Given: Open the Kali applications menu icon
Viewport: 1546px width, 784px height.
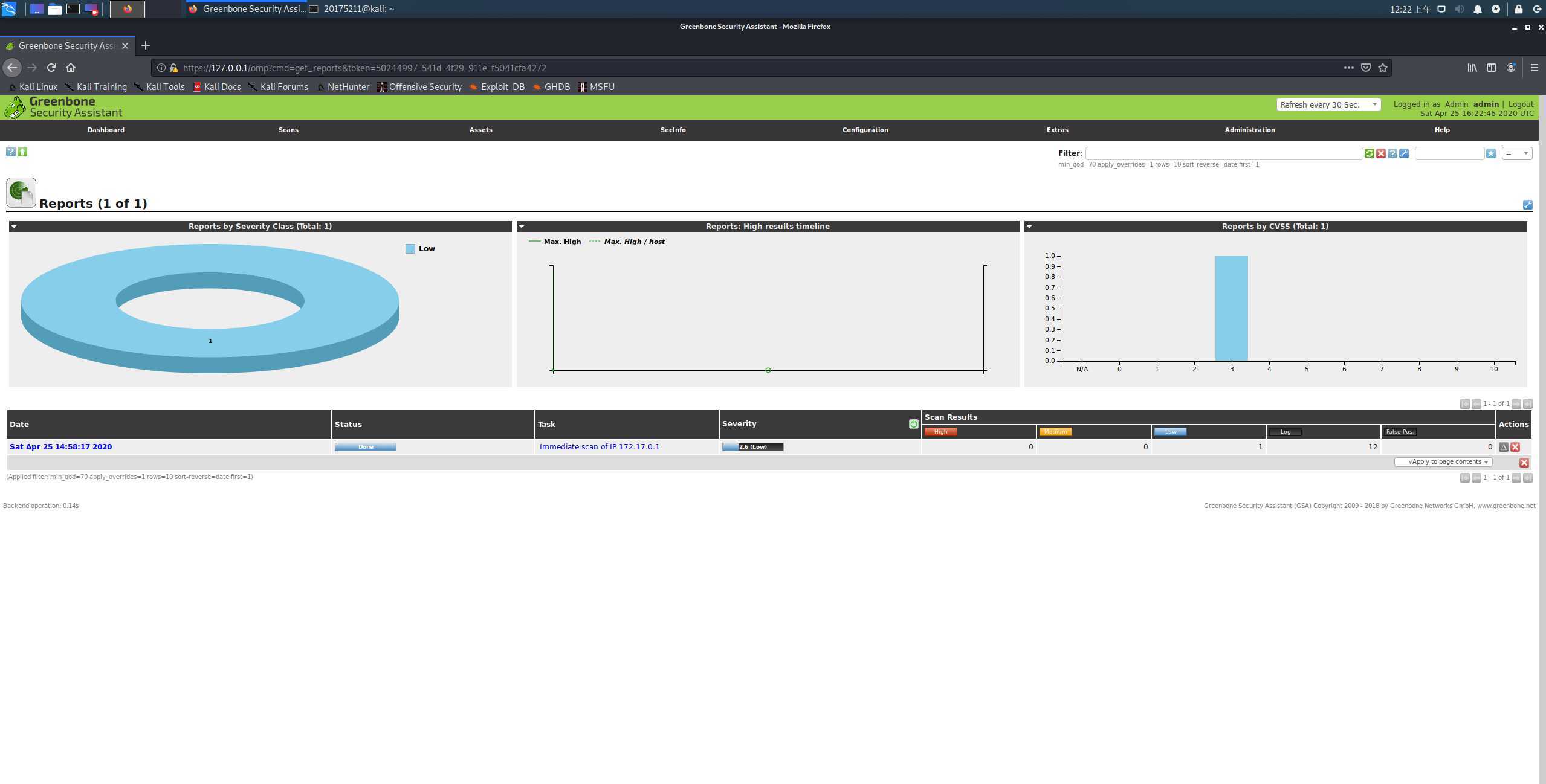Looking at the screenshot, I should click(x=8, y=9).
